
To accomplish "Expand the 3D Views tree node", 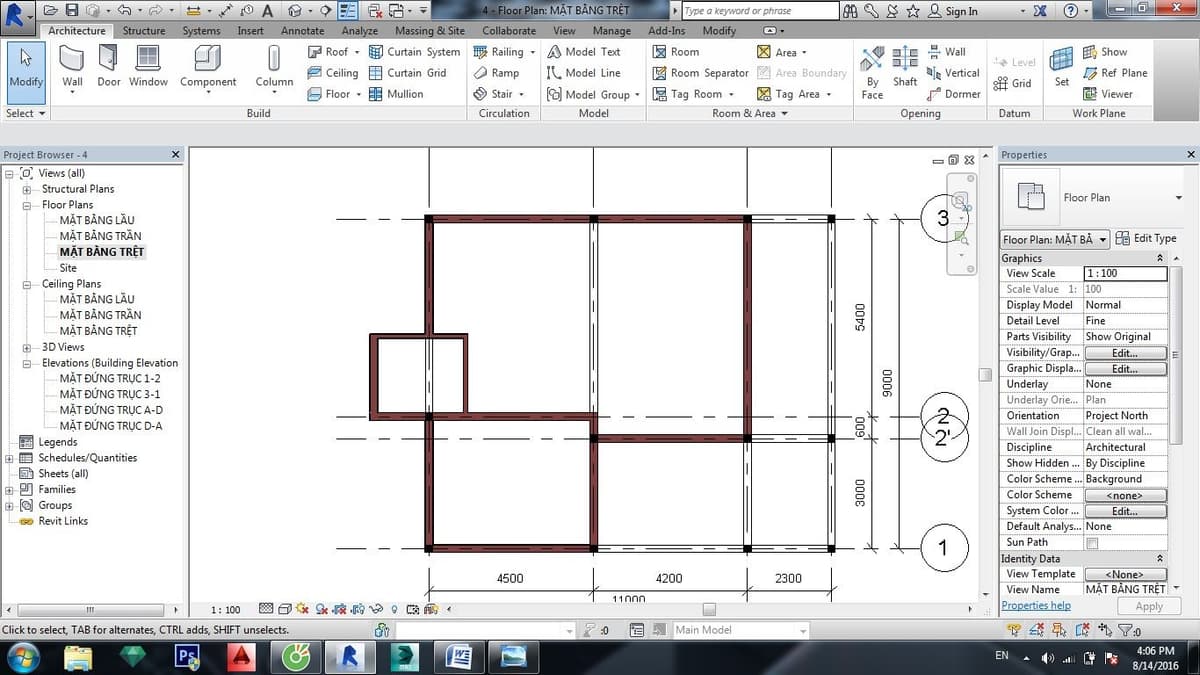I will pyautogui.click(x=26, y=347).
